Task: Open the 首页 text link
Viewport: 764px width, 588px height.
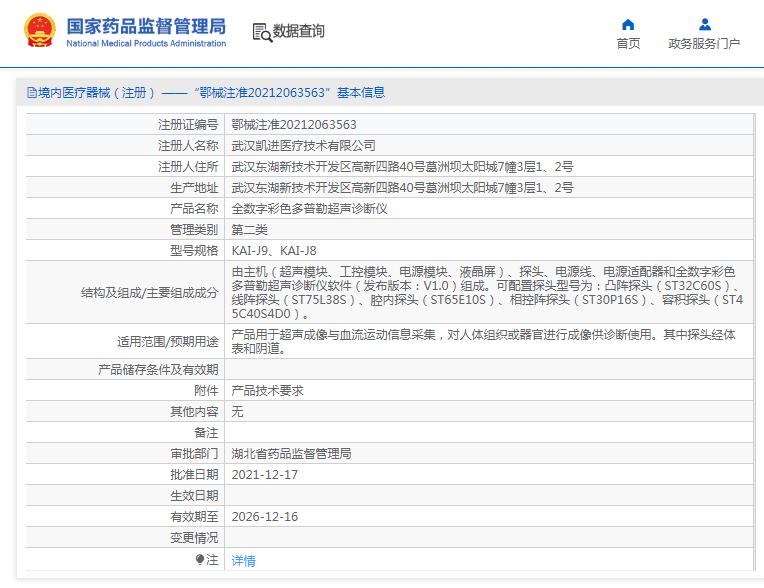Action: click(628, 44)
